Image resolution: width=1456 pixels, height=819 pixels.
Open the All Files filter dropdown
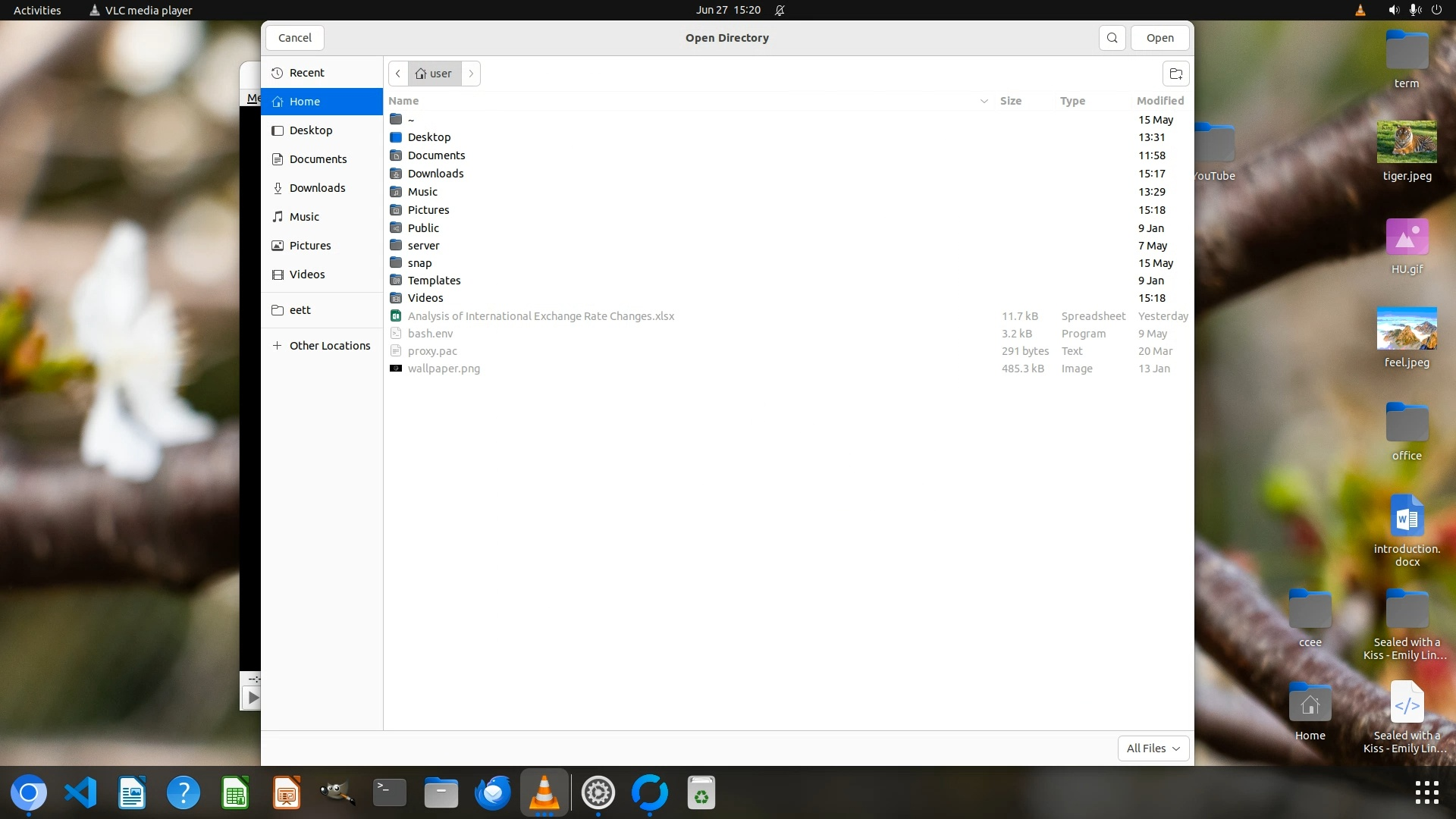tap(1153, 748)
